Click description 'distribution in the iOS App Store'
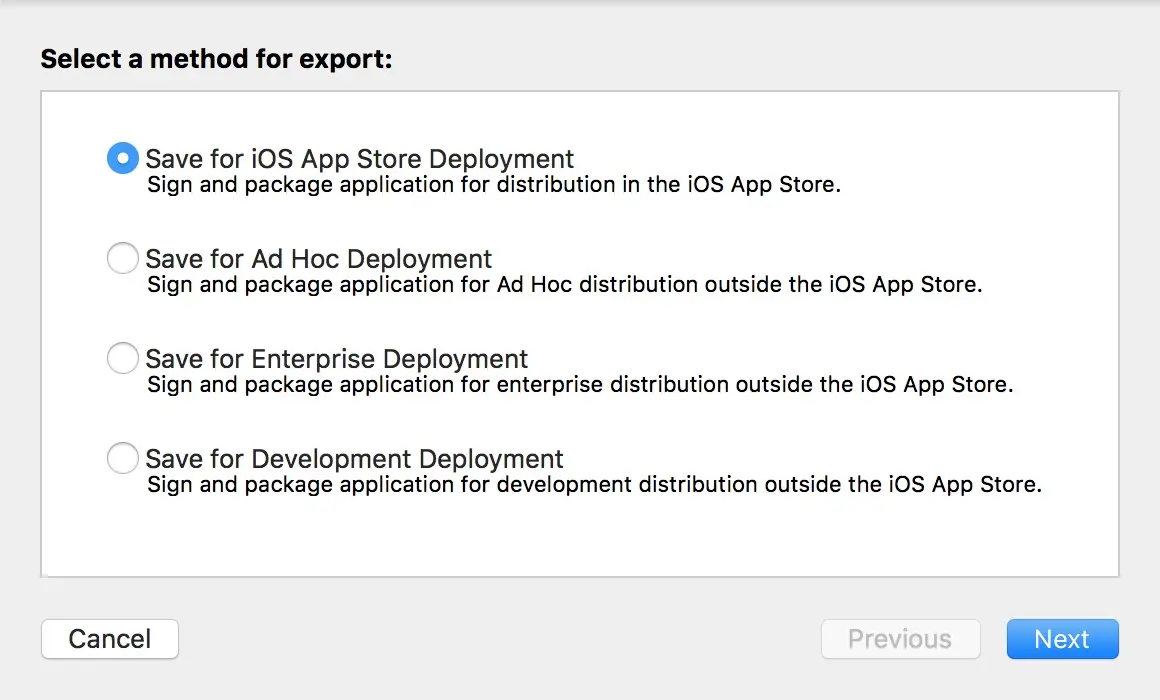Image resolution: width=1160 pixels, height=700 pixels. point(668,185)
